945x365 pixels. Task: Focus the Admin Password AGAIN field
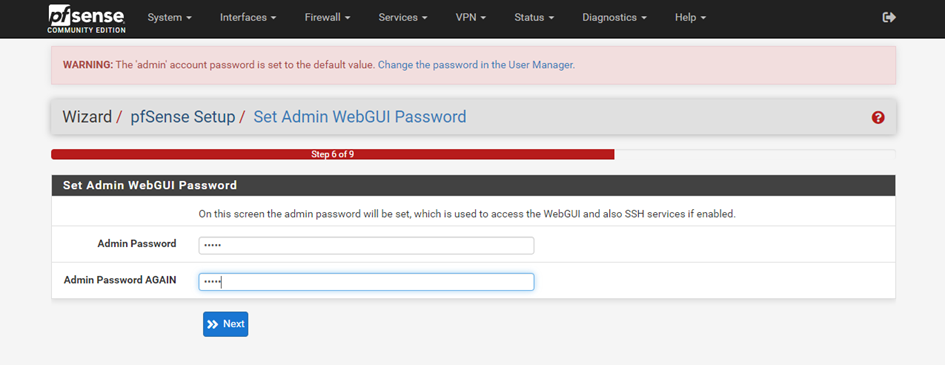pyautogui.click(x=366, y=282)
